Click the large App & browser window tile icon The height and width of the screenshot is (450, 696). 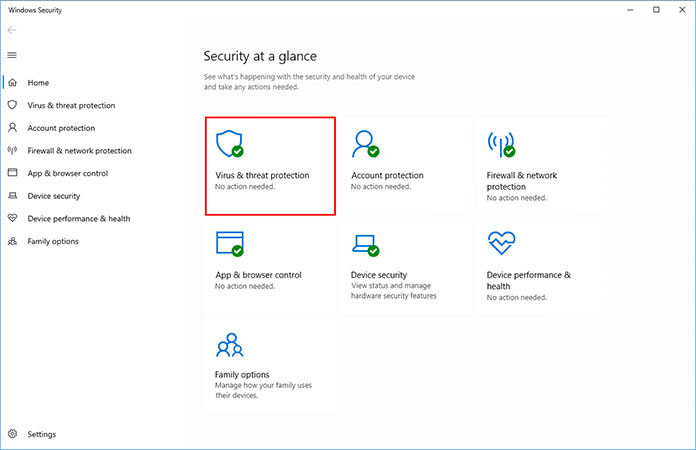[230, 244]
